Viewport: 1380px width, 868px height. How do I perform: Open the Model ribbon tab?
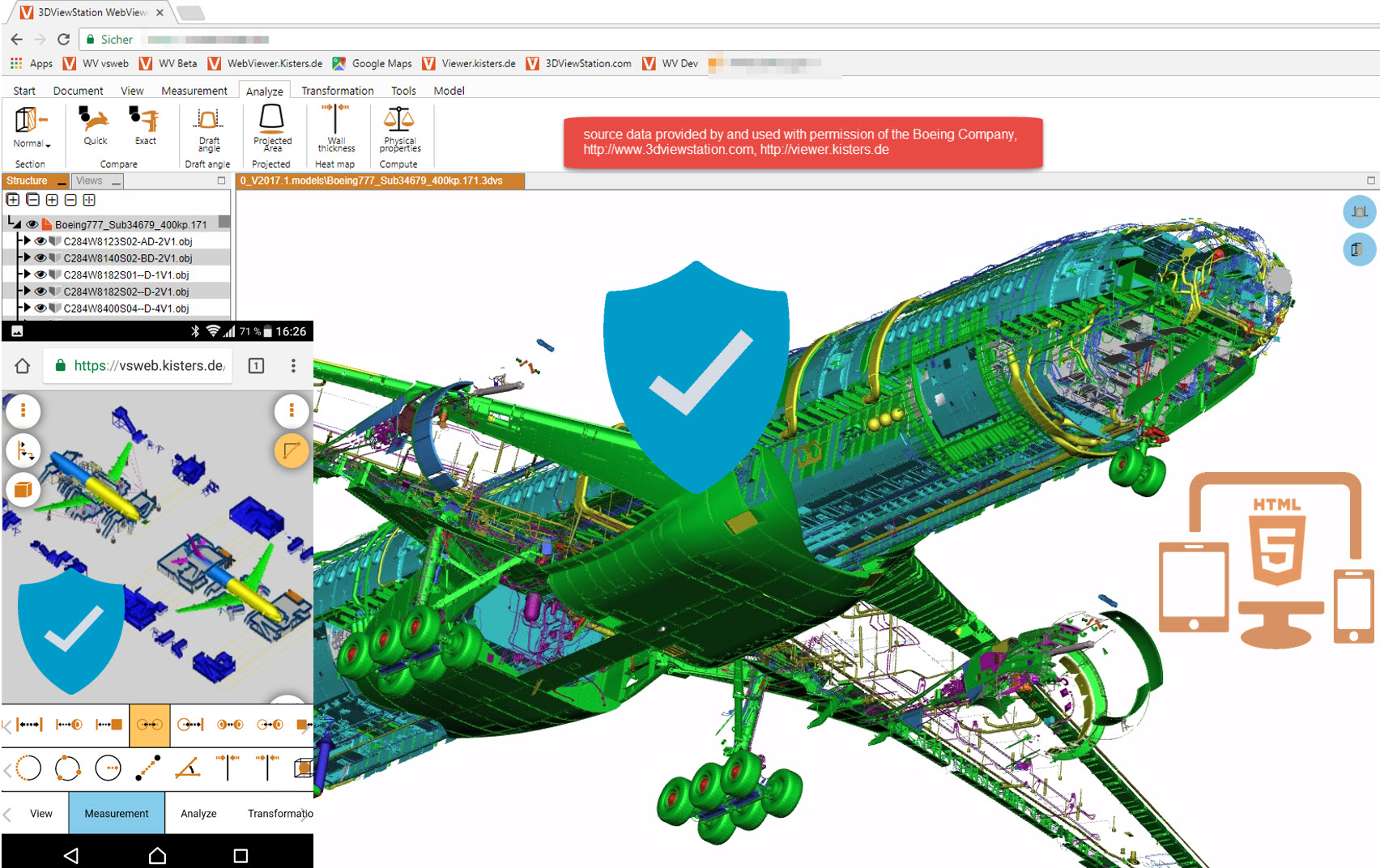(449, 91)
